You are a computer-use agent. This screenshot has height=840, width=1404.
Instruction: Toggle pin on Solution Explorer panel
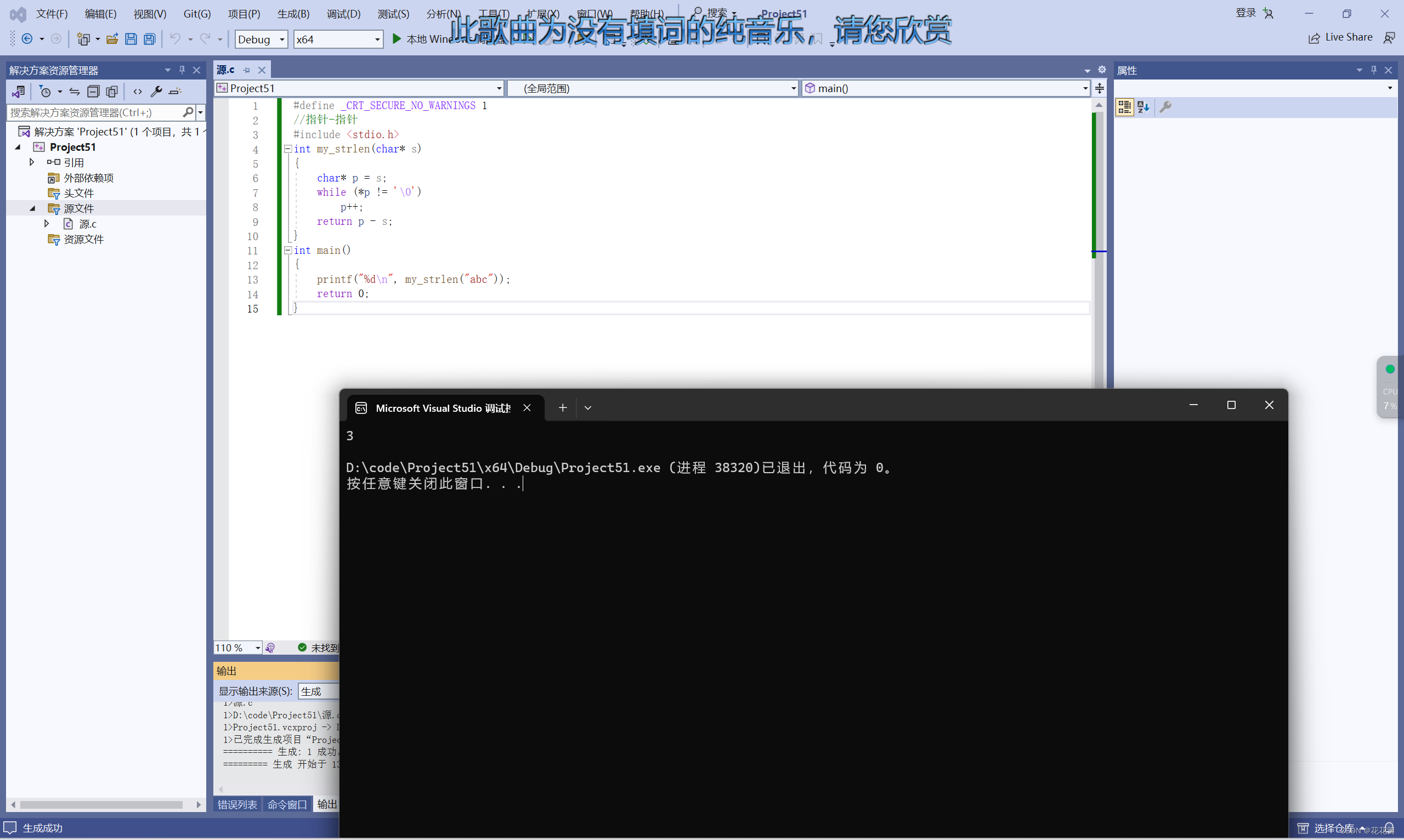182,70
